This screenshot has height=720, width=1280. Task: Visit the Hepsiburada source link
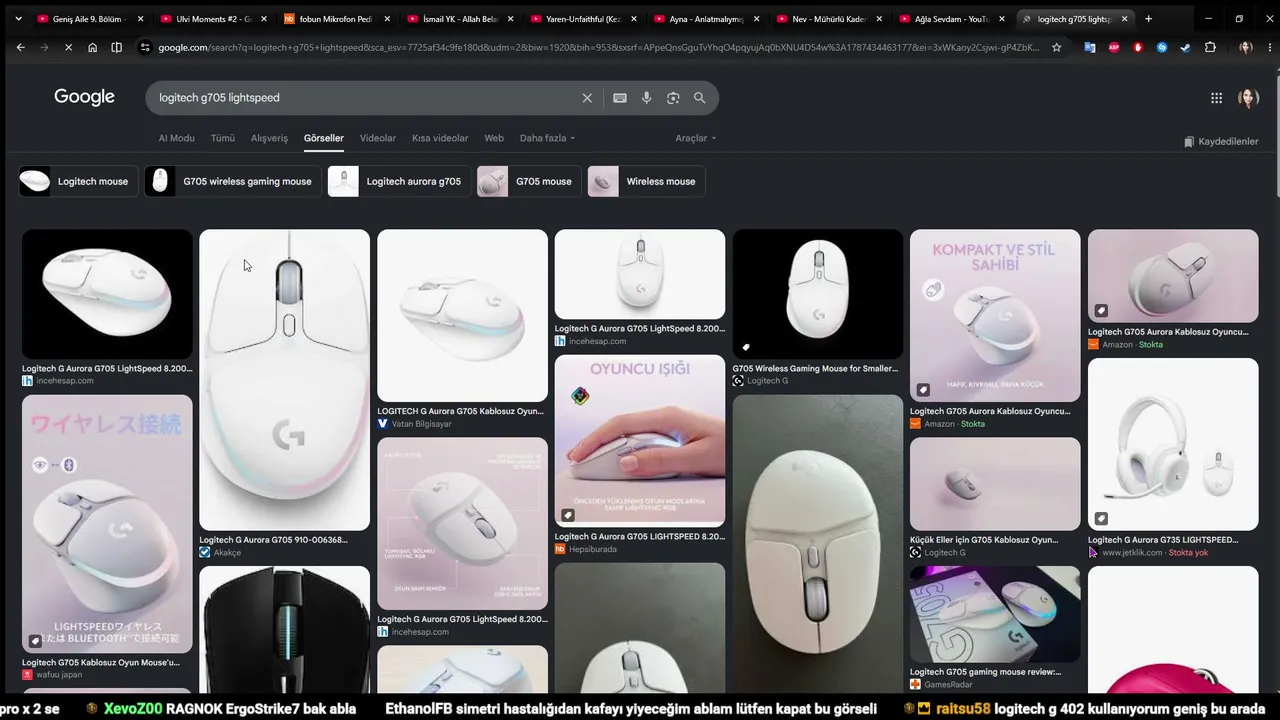pos(593,549)
